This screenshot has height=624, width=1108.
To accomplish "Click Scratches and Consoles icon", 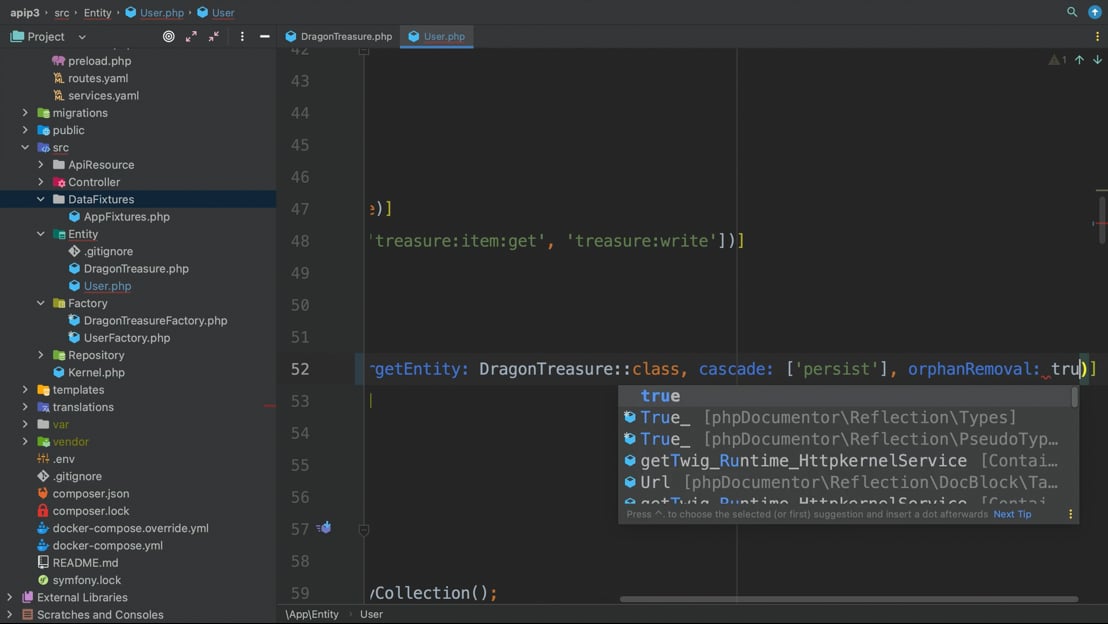I will pyautogui.click(x=28, y=615).
